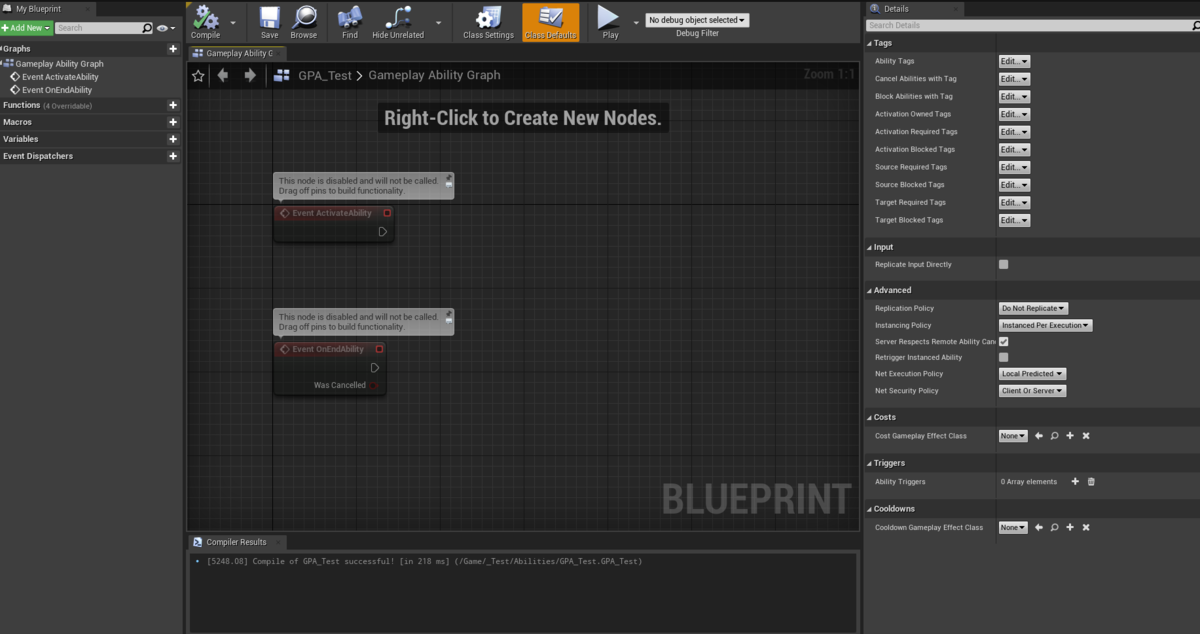Click magnifier icon in My Blueprint search

(x=148, y=28)
